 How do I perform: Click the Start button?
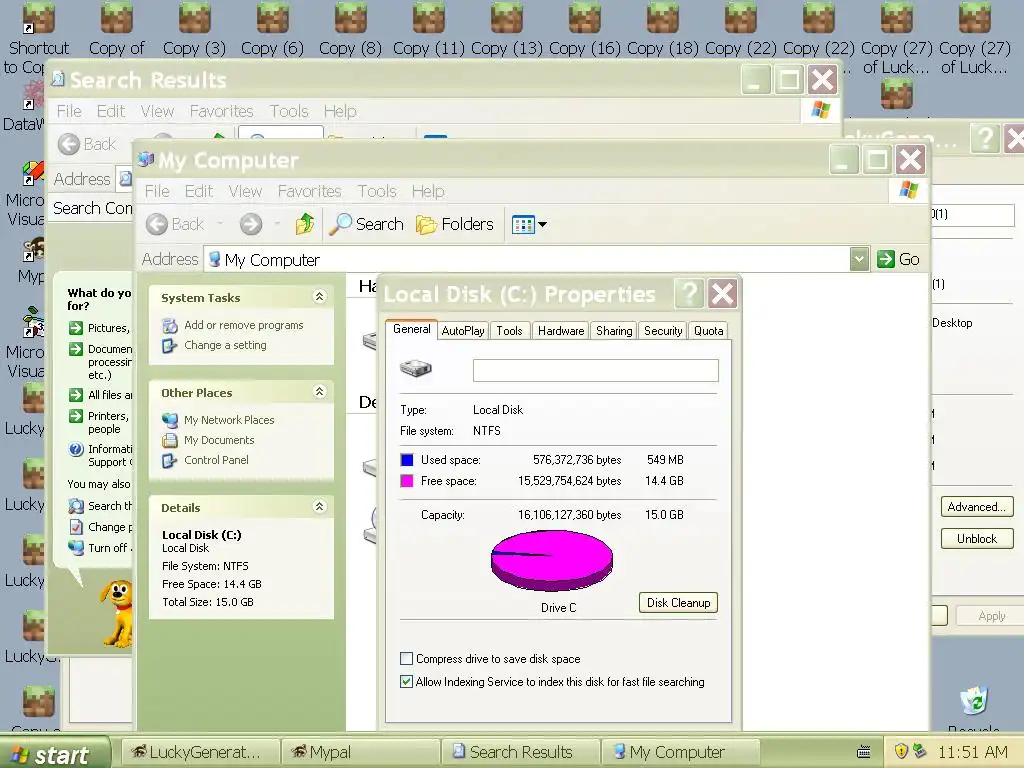[x=54, y=754]
